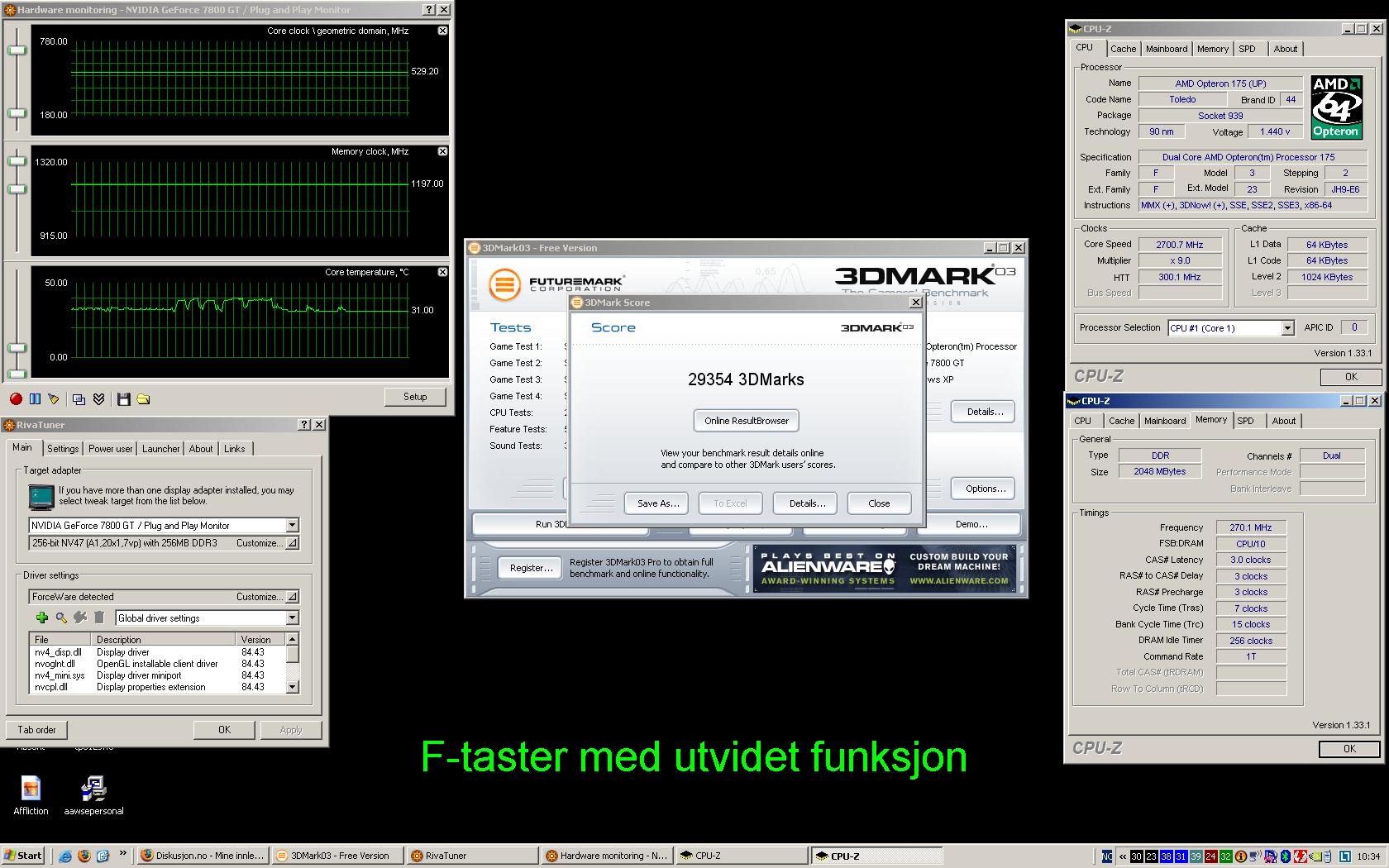Click the red tray temperature box showing 24

tap(1210, 856)
